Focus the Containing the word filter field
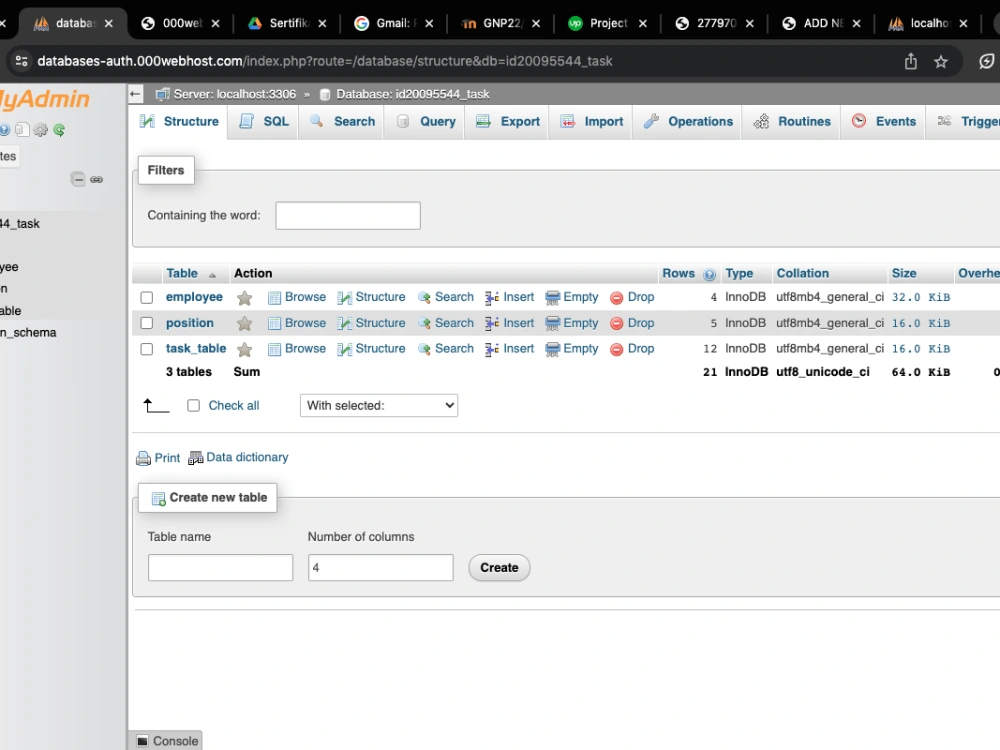Viewport: 1000px width, 750px height. point(348,216)
